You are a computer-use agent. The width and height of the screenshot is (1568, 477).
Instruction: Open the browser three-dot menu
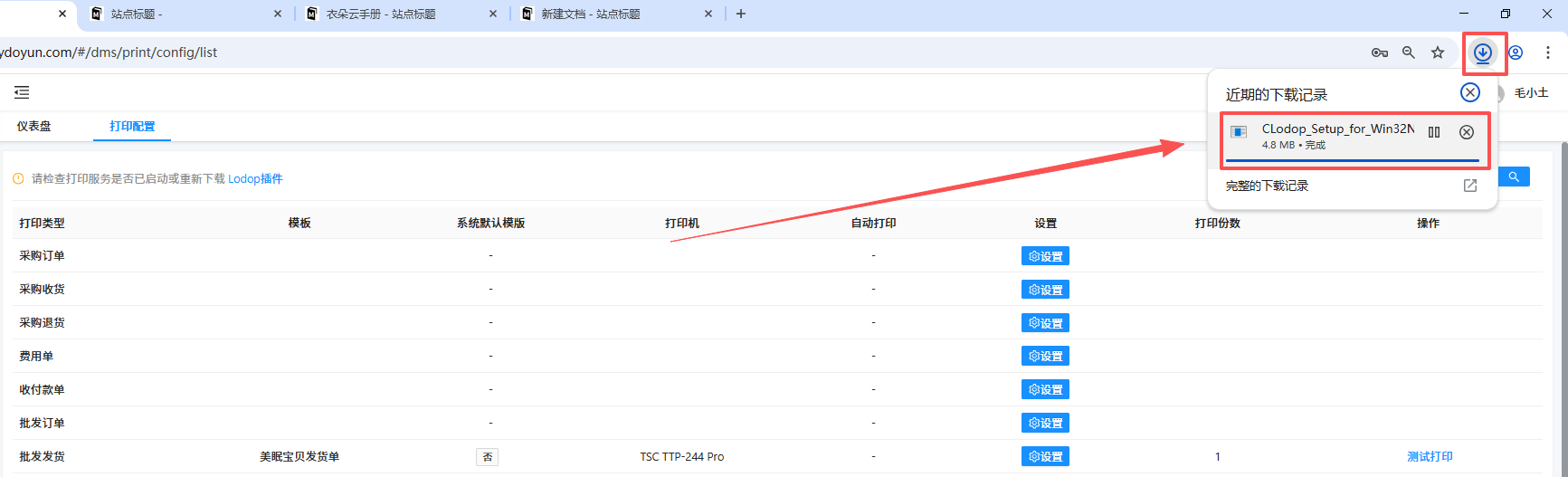1548,52
